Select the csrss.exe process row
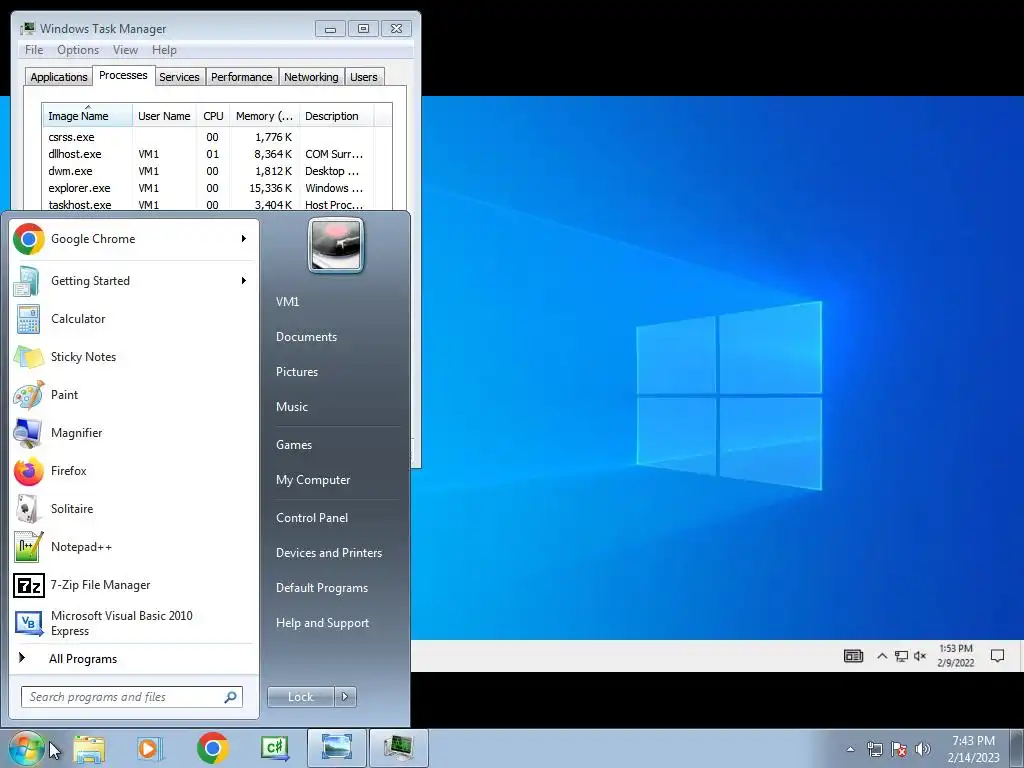The image size is (1024, 768). (x=208, y=137)
